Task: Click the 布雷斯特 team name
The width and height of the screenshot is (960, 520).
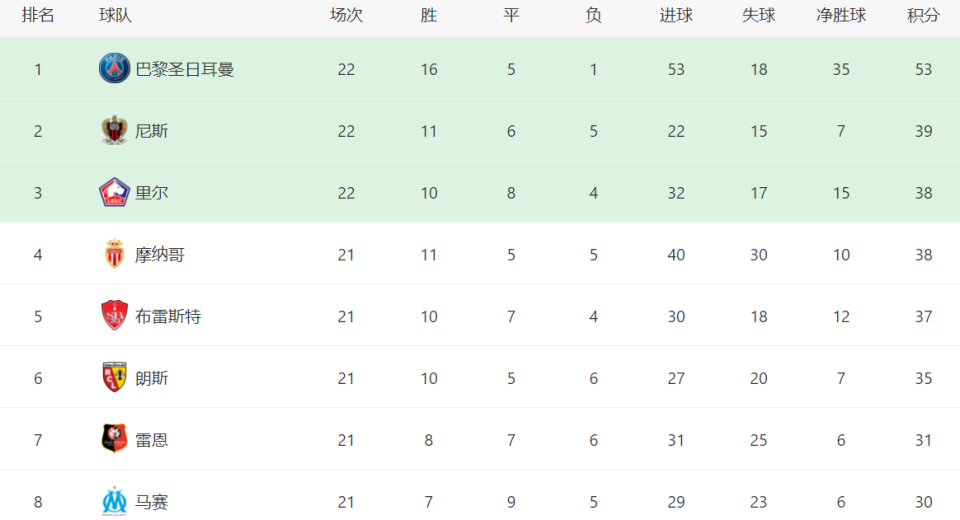Action: pos(168,317)
